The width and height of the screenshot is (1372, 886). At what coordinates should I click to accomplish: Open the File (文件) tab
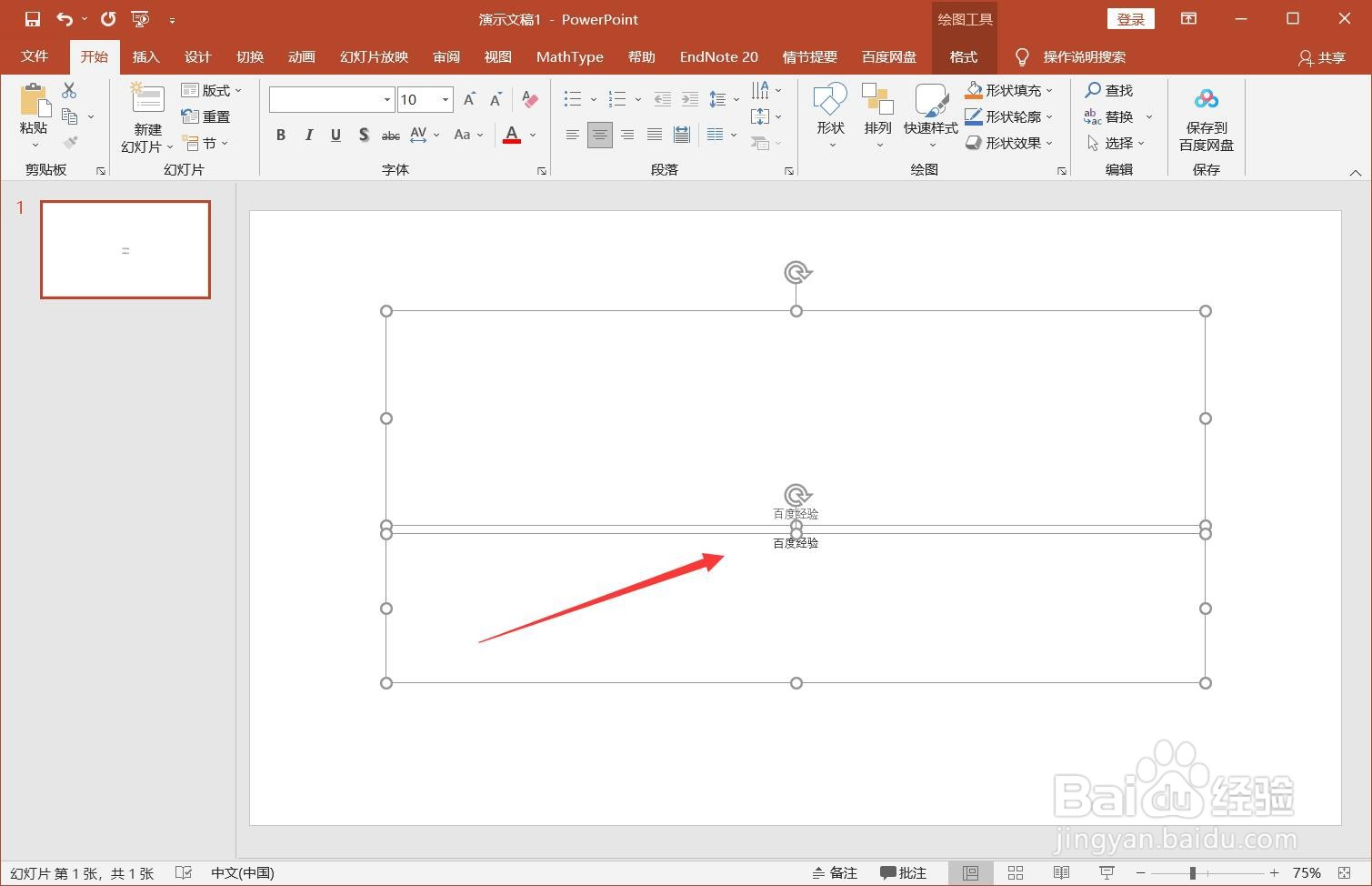click(35, 56)
